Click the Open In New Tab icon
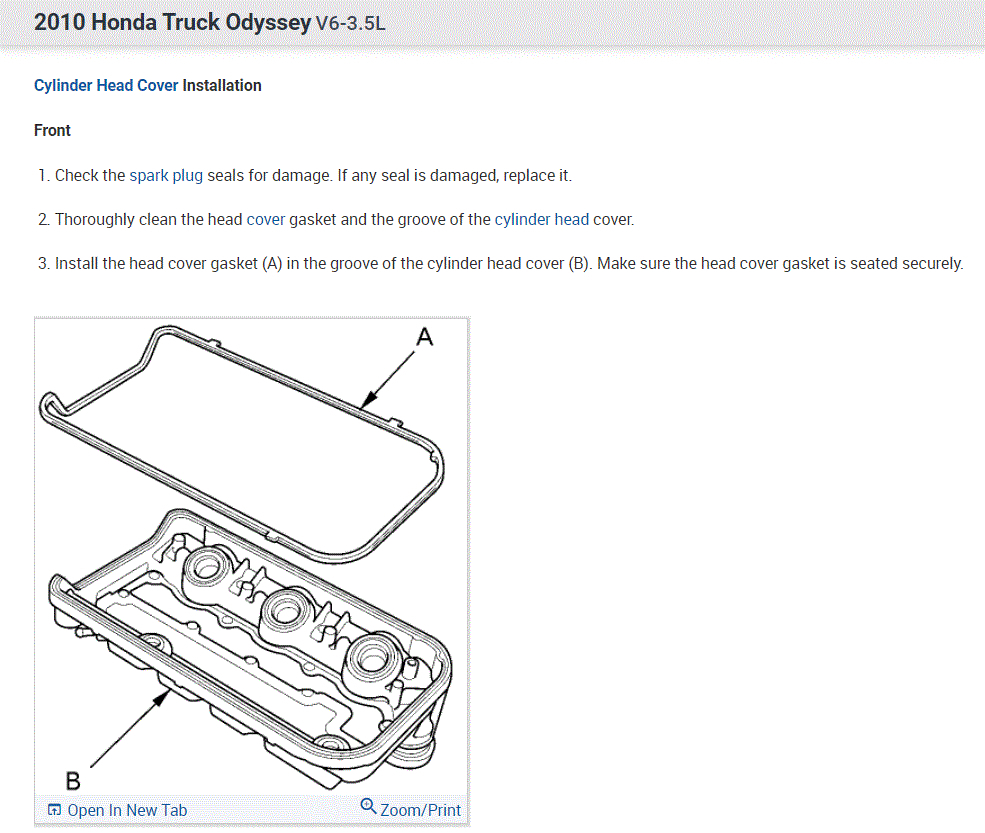 [55, 810]
